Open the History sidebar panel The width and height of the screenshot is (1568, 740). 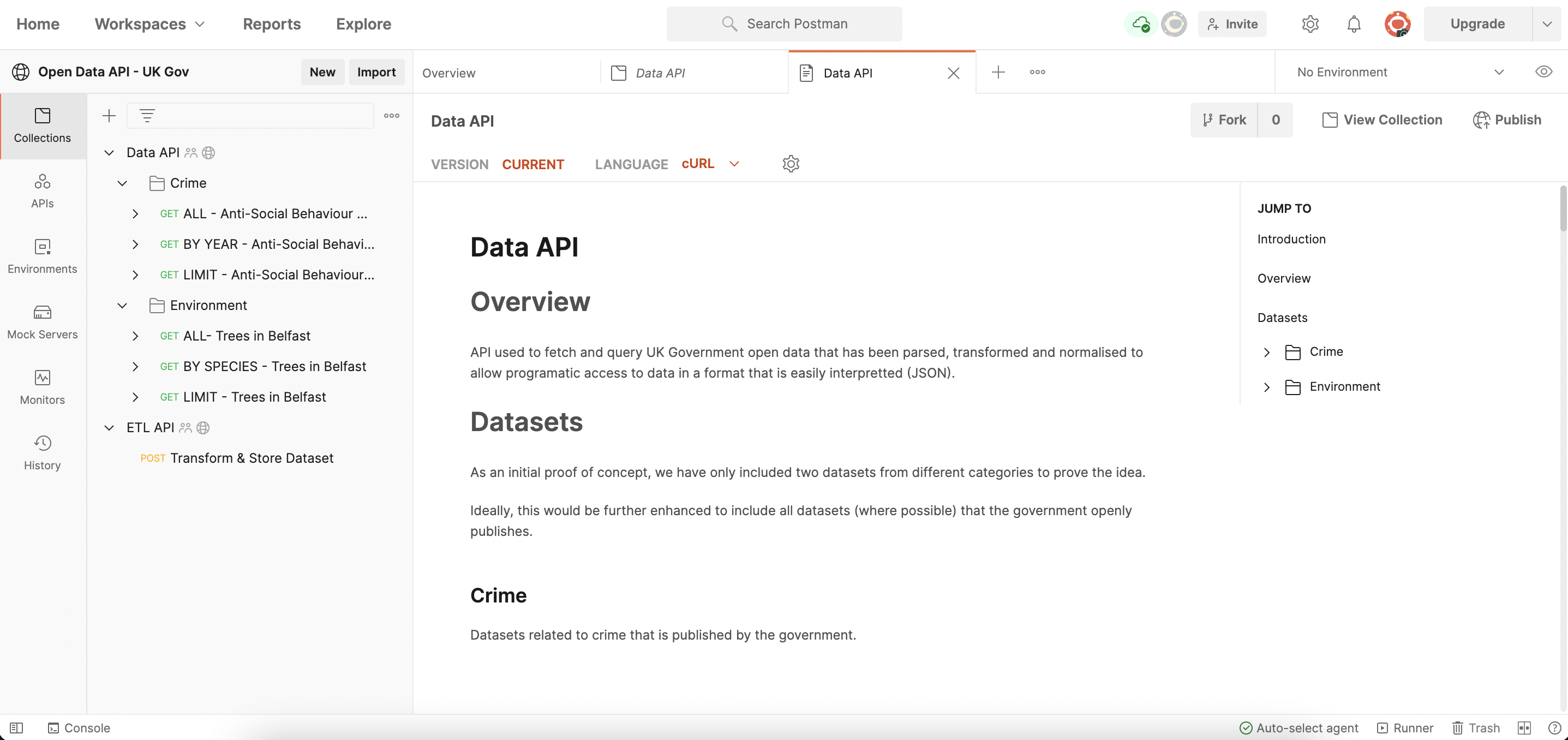[x=42, y=452]
